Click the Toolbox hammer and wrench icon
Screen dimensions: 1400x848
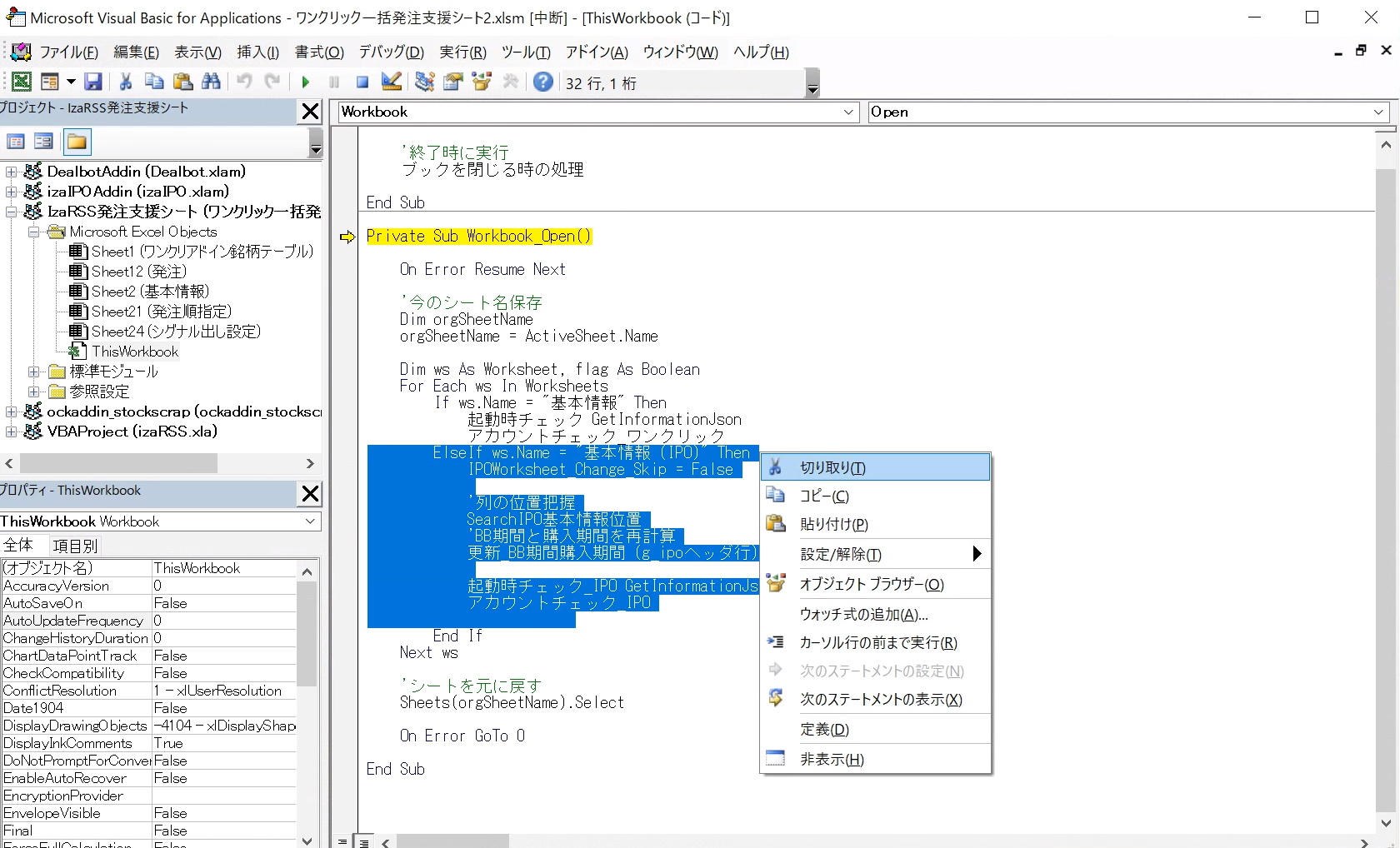(511, 82)
